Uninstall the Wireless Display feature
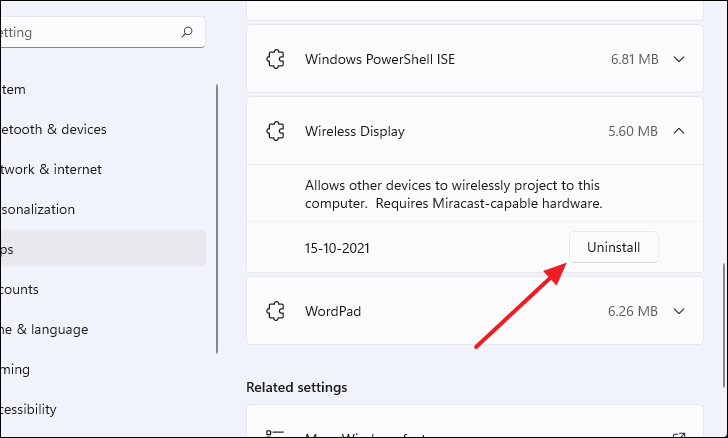728x438 pixels. pos(614,247)
